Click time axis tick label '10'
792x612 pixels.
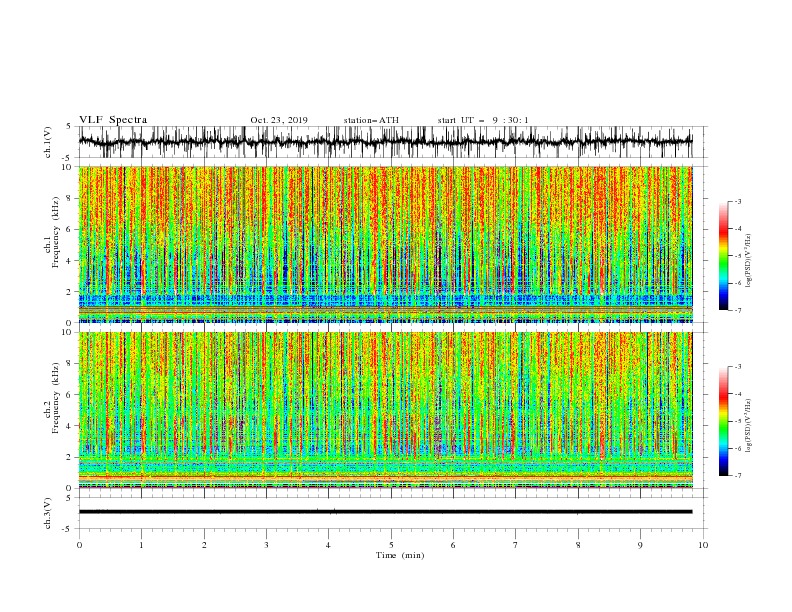703,545
